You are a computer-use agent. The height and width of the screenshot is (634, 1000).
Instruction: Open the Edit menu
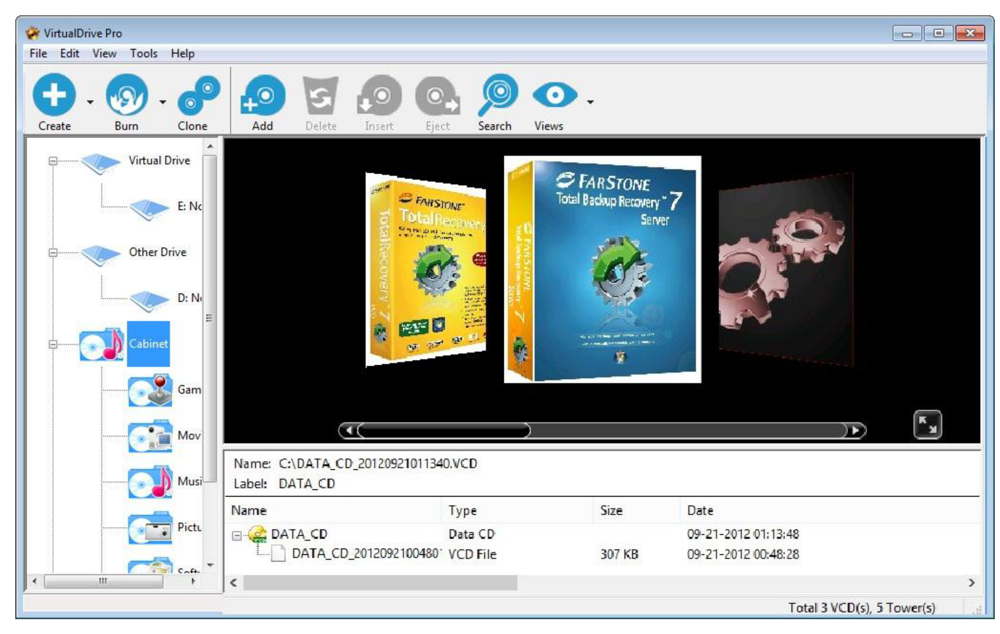pos(70,54)
